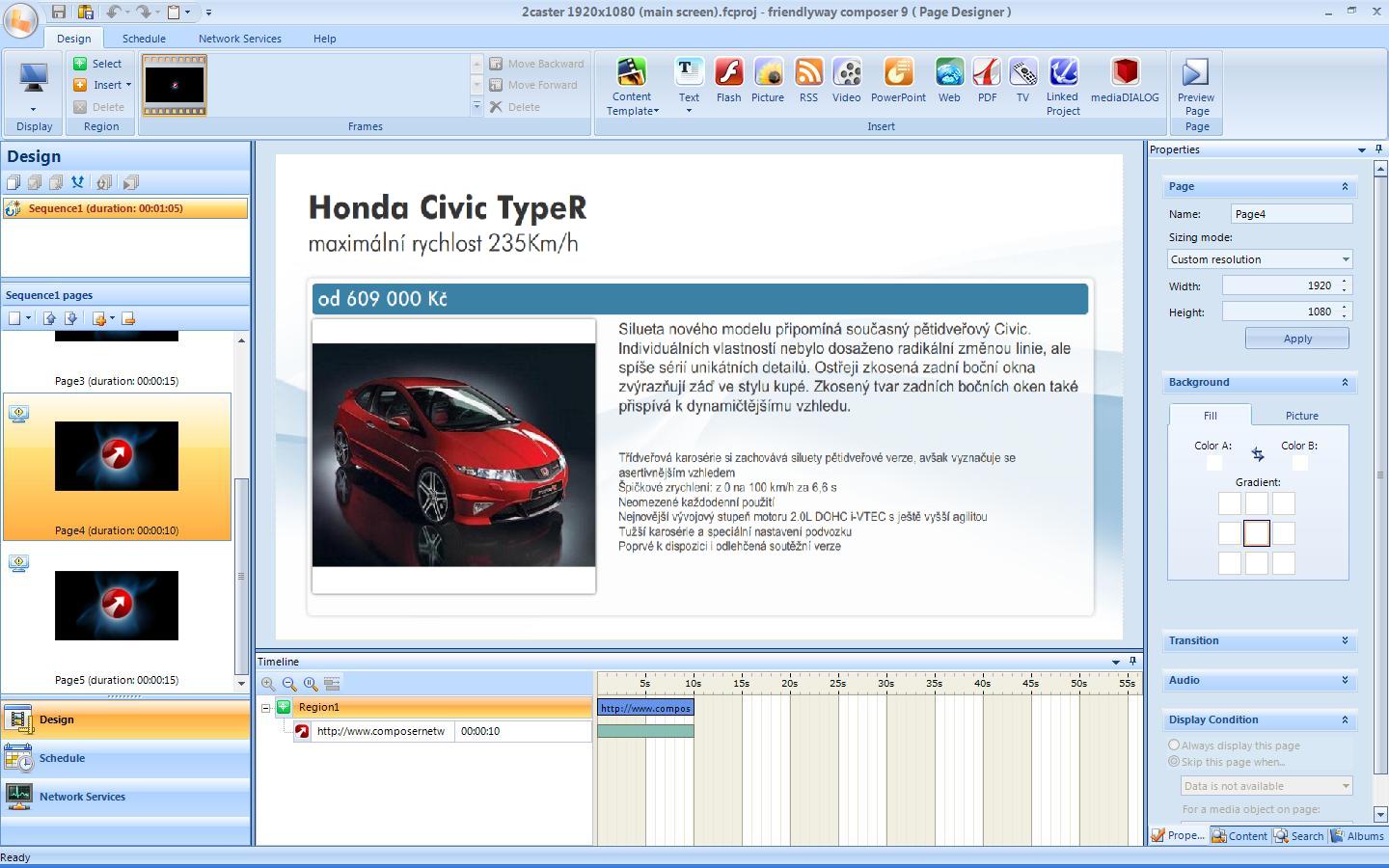This screenshot has width=1389, height=868.
Task: Fit the timeline zoom to window
Action: pyautogui.click(x=311, y=684)
